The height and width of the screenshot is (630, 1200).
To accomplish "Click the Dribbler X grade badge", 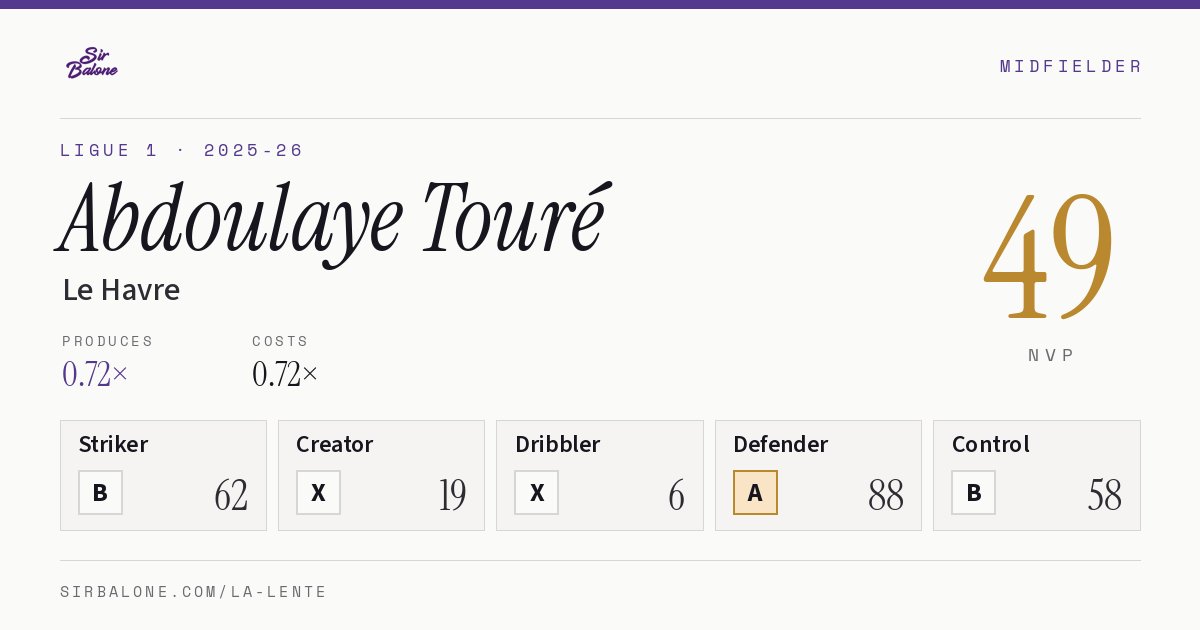I will click(x=537, y=493).
